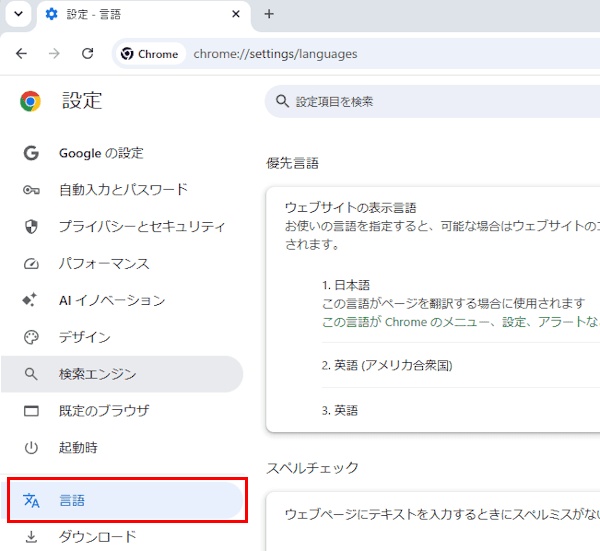Select the 設定 - 言語 tab
The image size is (600, 551).
click(143, 15)
